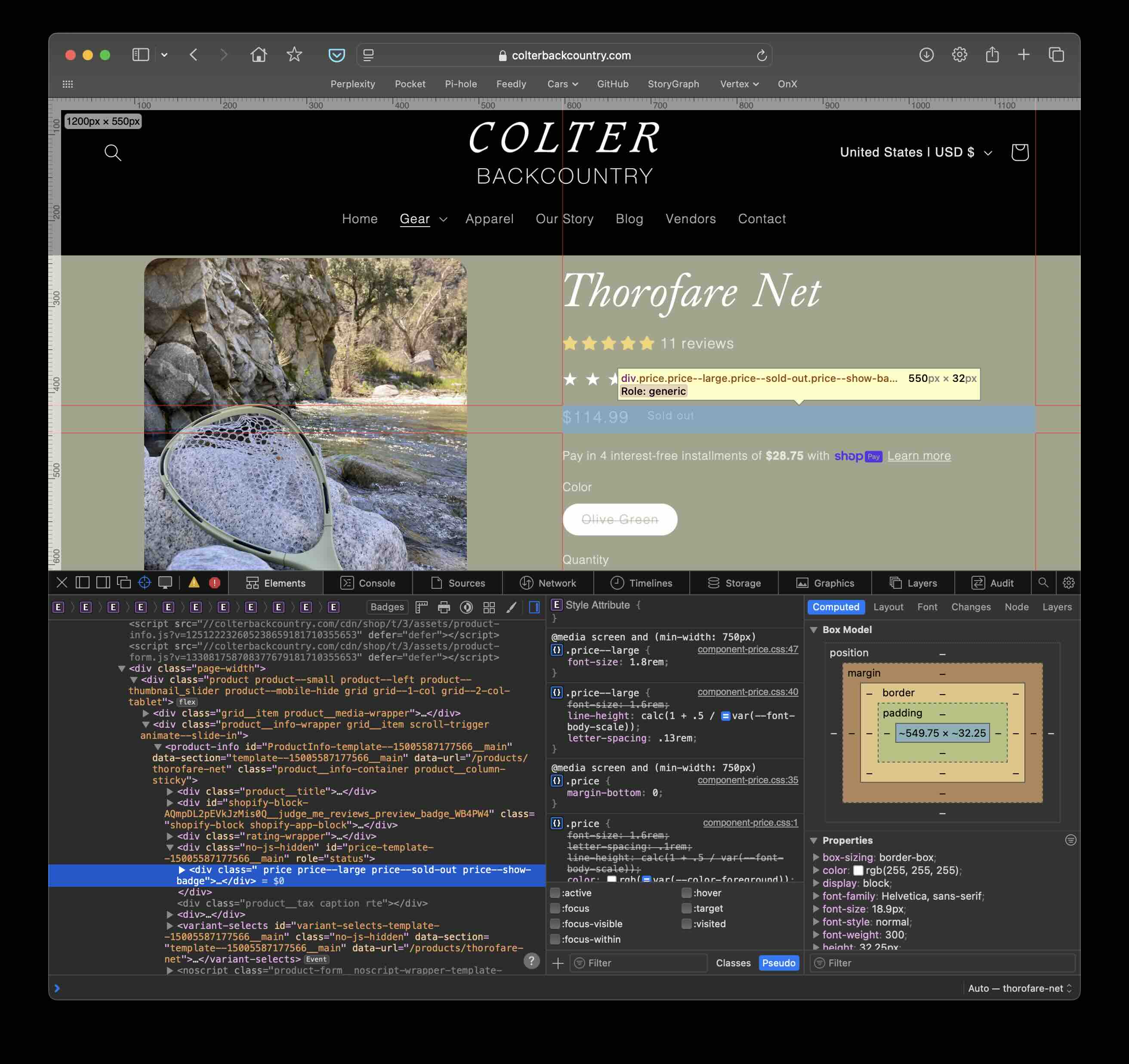
Task: Dock the inspector to the right side
Action: (103, 582)
